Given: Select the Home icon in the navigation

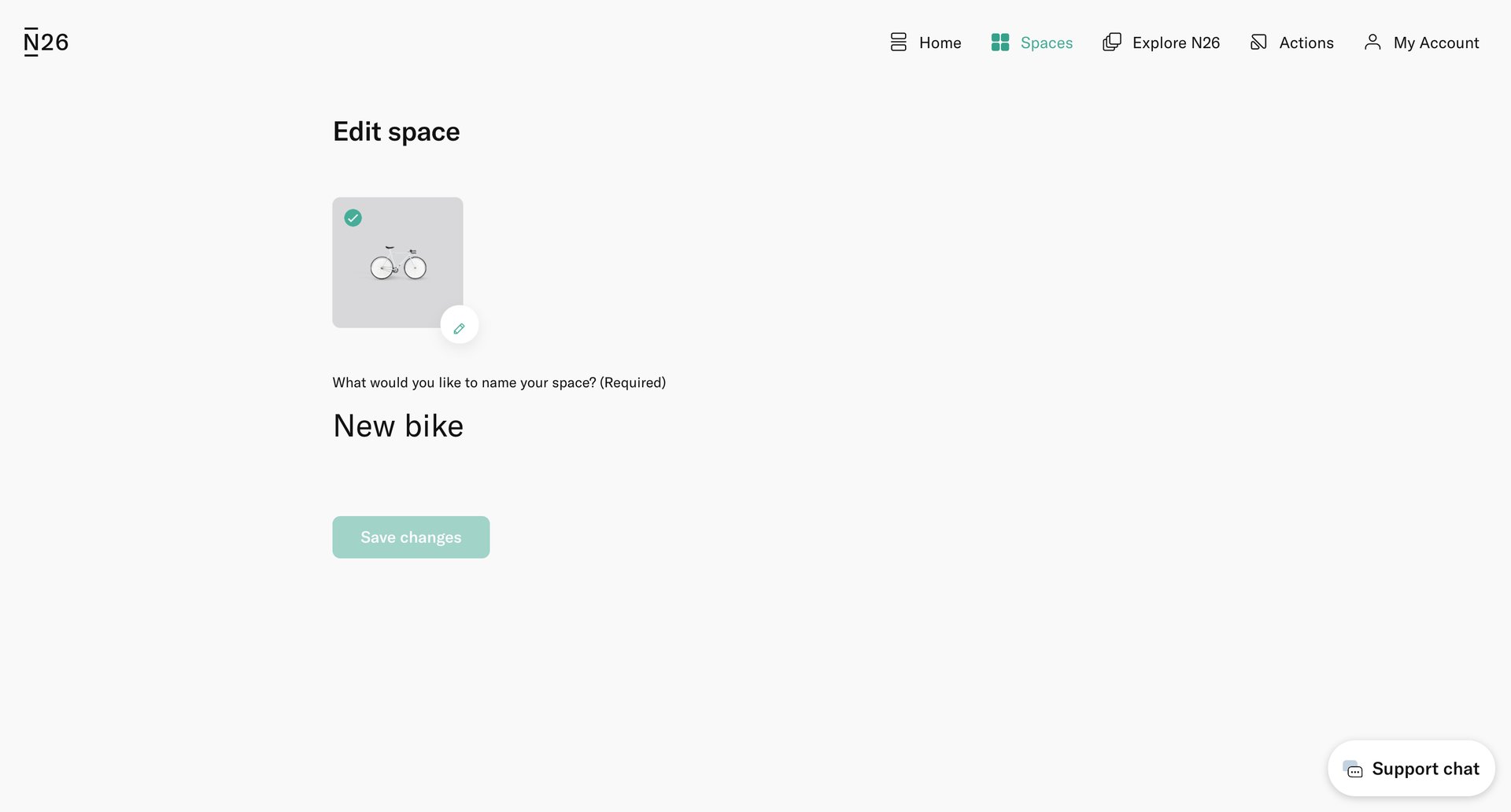Looking at the screenshot, I should click(x=898, y=42).
